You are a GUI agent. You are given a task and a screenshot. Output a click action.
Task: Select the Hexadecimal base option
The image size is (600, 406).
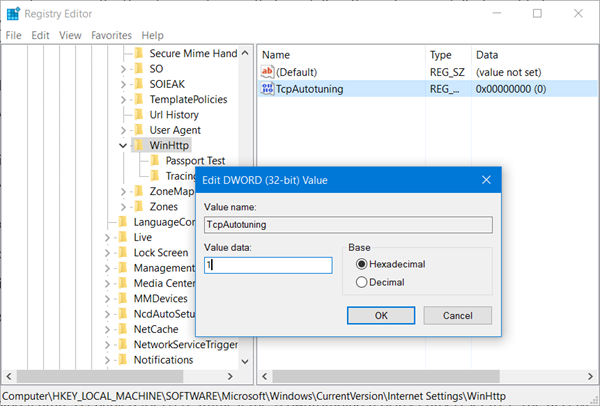point(362,265)
